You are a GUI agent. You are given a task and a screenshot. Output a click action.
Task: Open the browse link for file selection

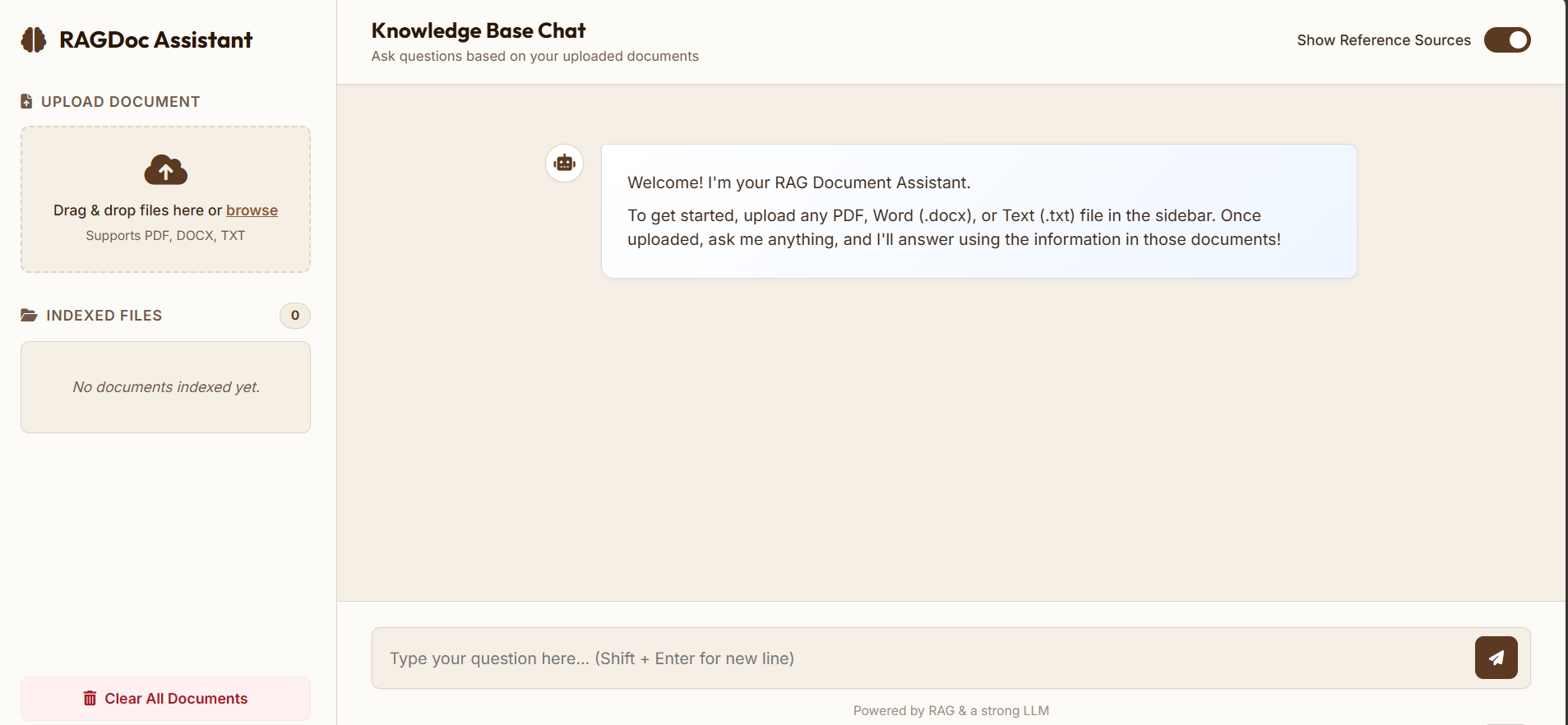pos(252,210)
